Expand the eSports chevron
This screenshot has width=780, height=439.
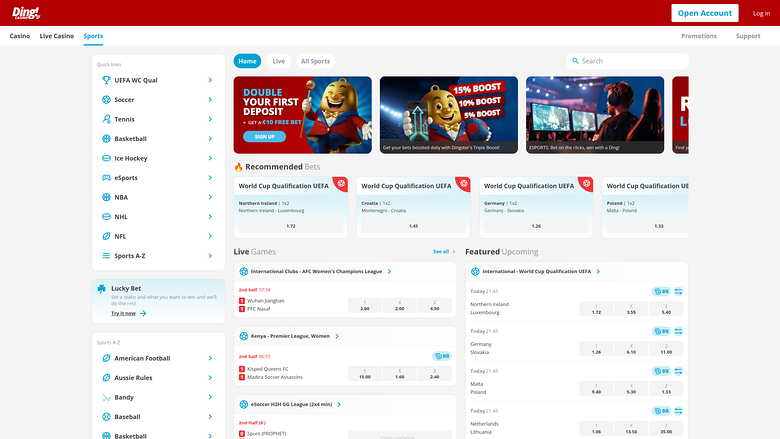pos(210,177)
